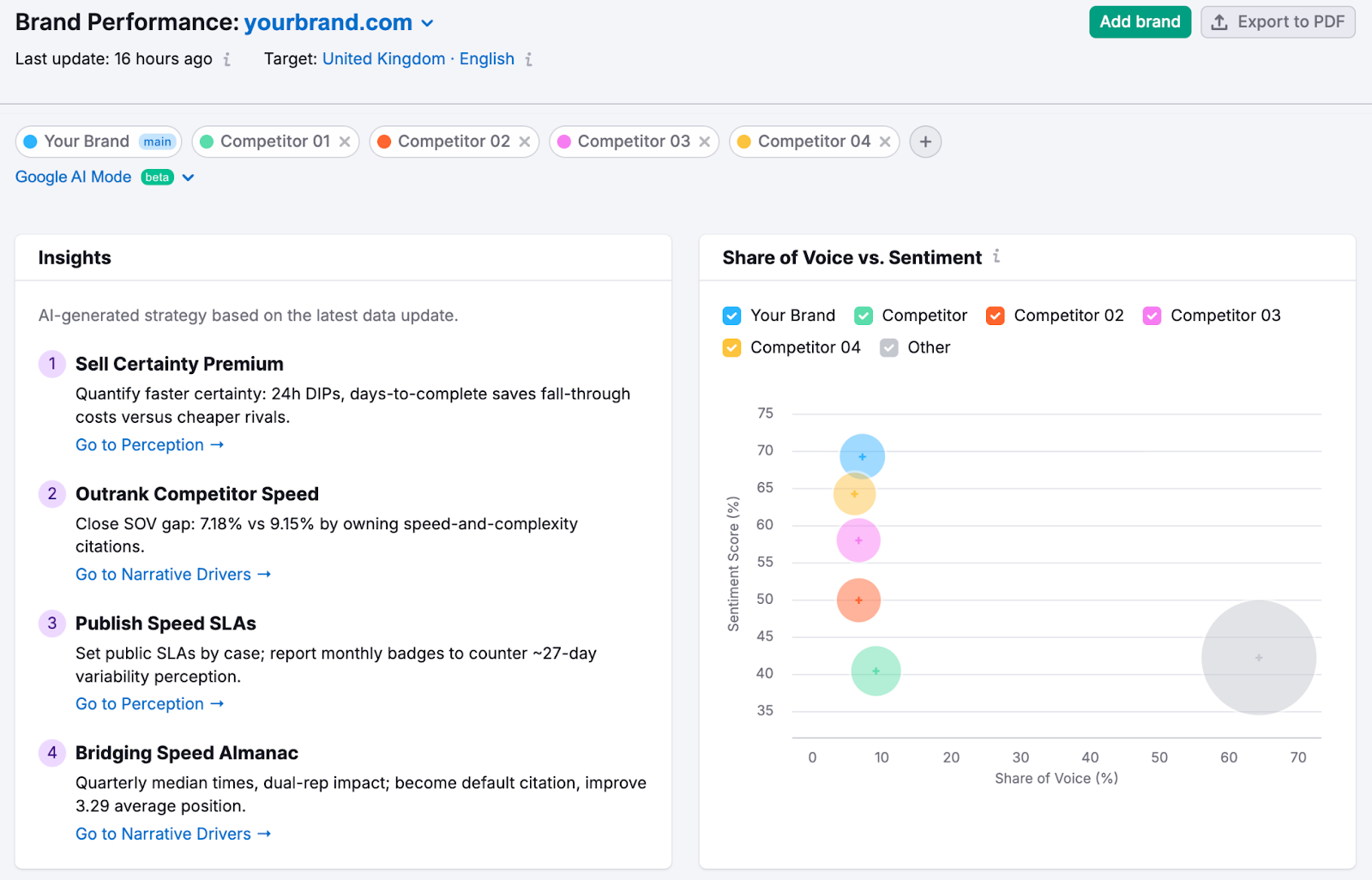Click info icon beside Share of Voice title
Viewport: 1372px width, 880px height.
(x=996, y=256)
